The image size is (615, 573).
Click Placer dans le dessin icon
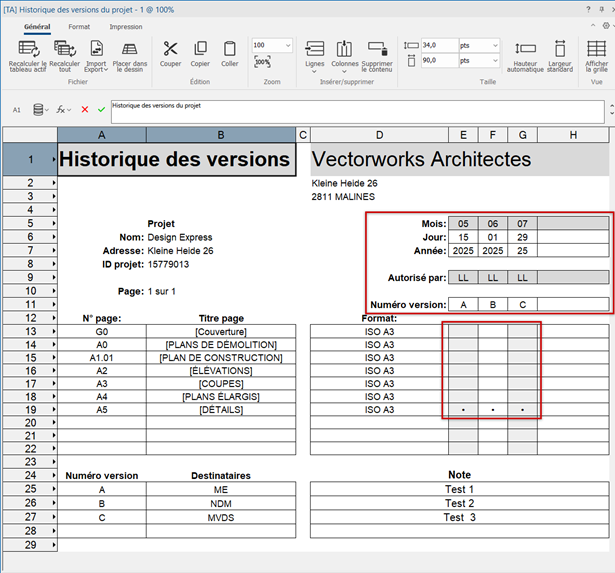click(x=129, y=49)
